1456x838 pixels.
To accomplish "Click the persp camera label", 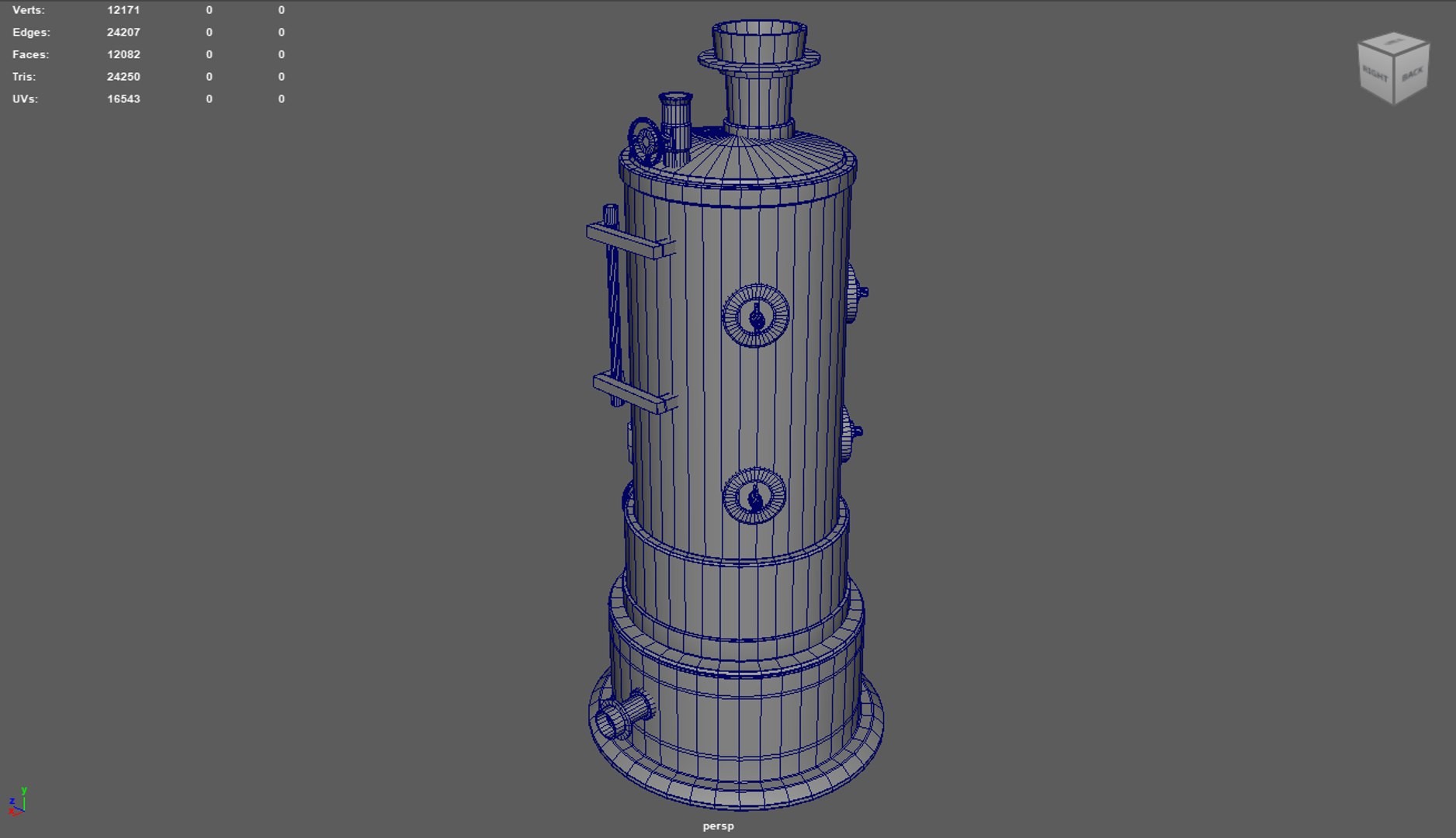I will coord(718,826).
